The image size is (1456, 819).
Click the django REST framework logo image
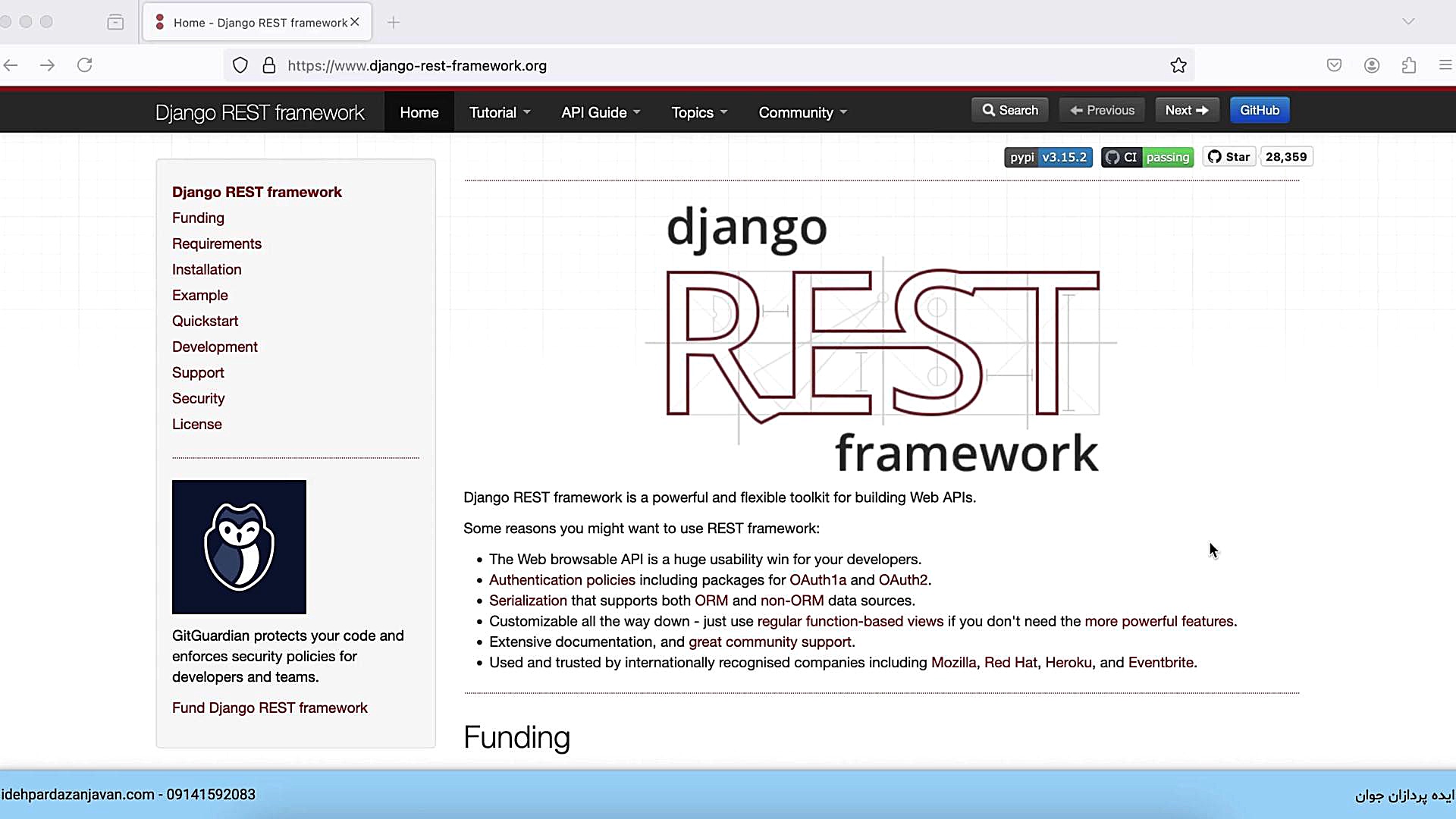881,339
